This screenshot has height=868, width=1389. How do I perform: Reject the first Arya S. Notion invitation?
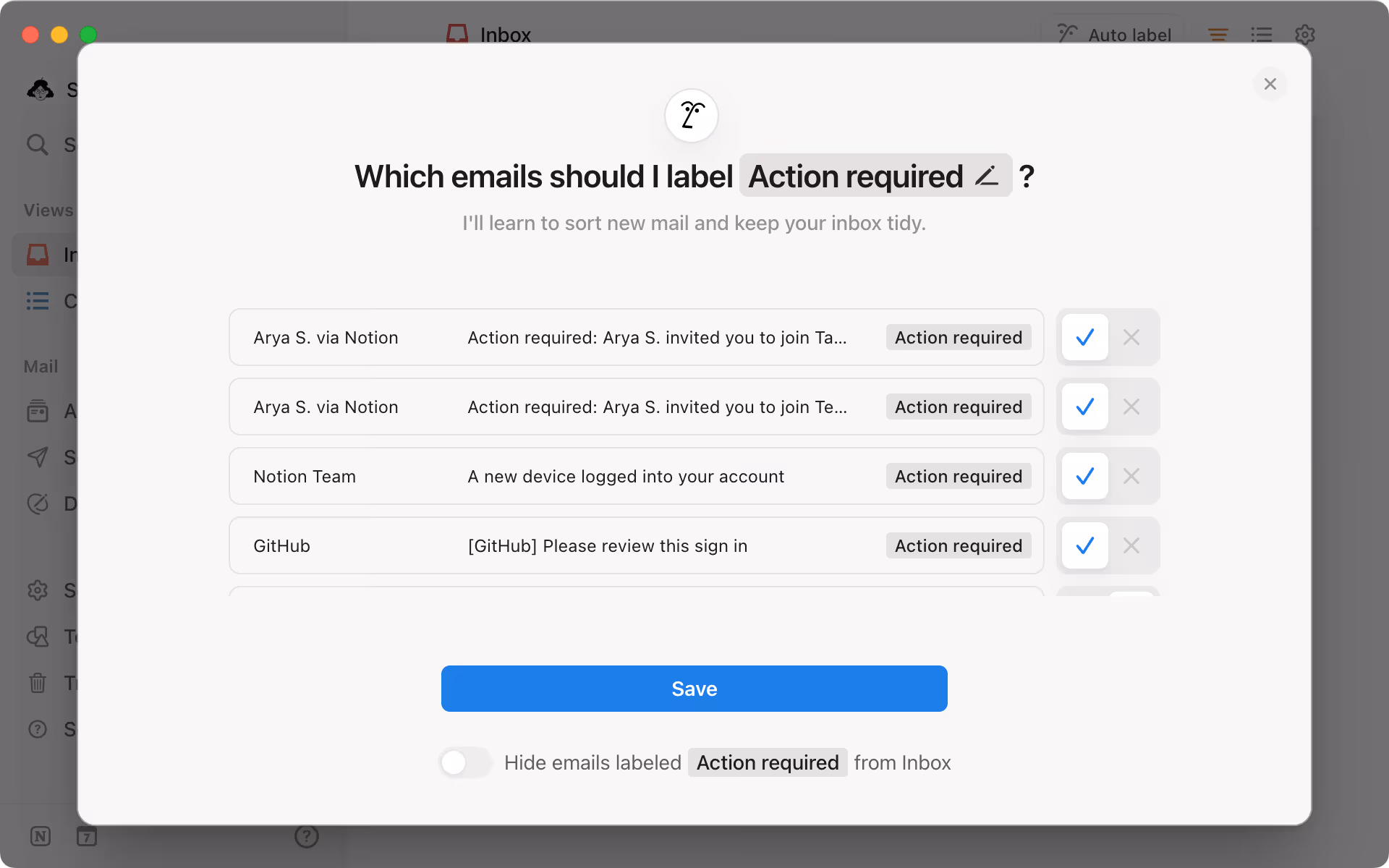click(1131, 337)
